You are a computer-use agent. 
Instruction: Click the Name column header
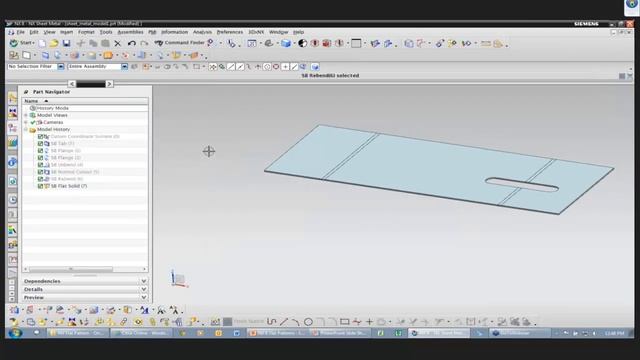click(85, 101)
